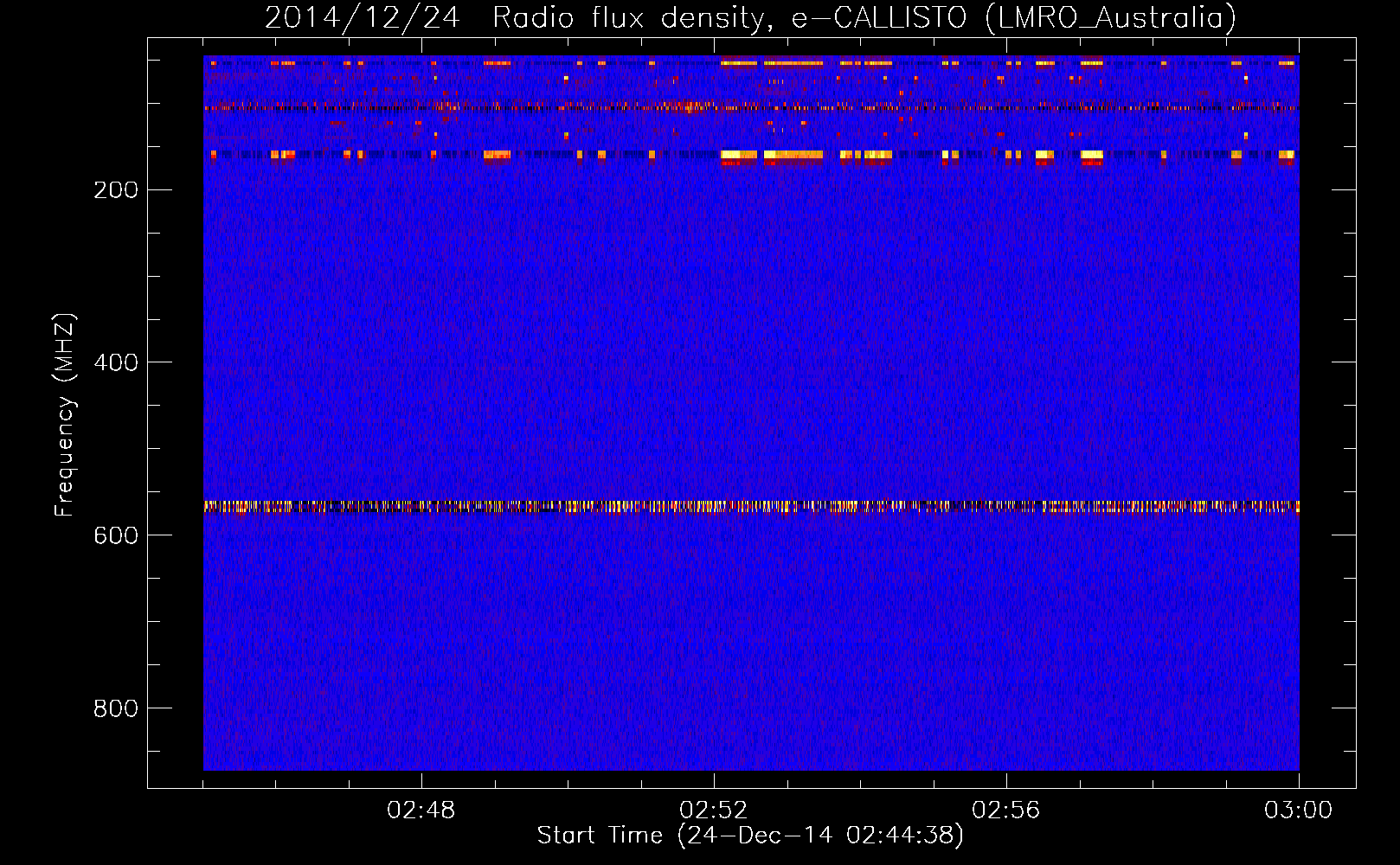Click the plot title 'Radio flux density, e-CALLISTO'

pos(729,18)
